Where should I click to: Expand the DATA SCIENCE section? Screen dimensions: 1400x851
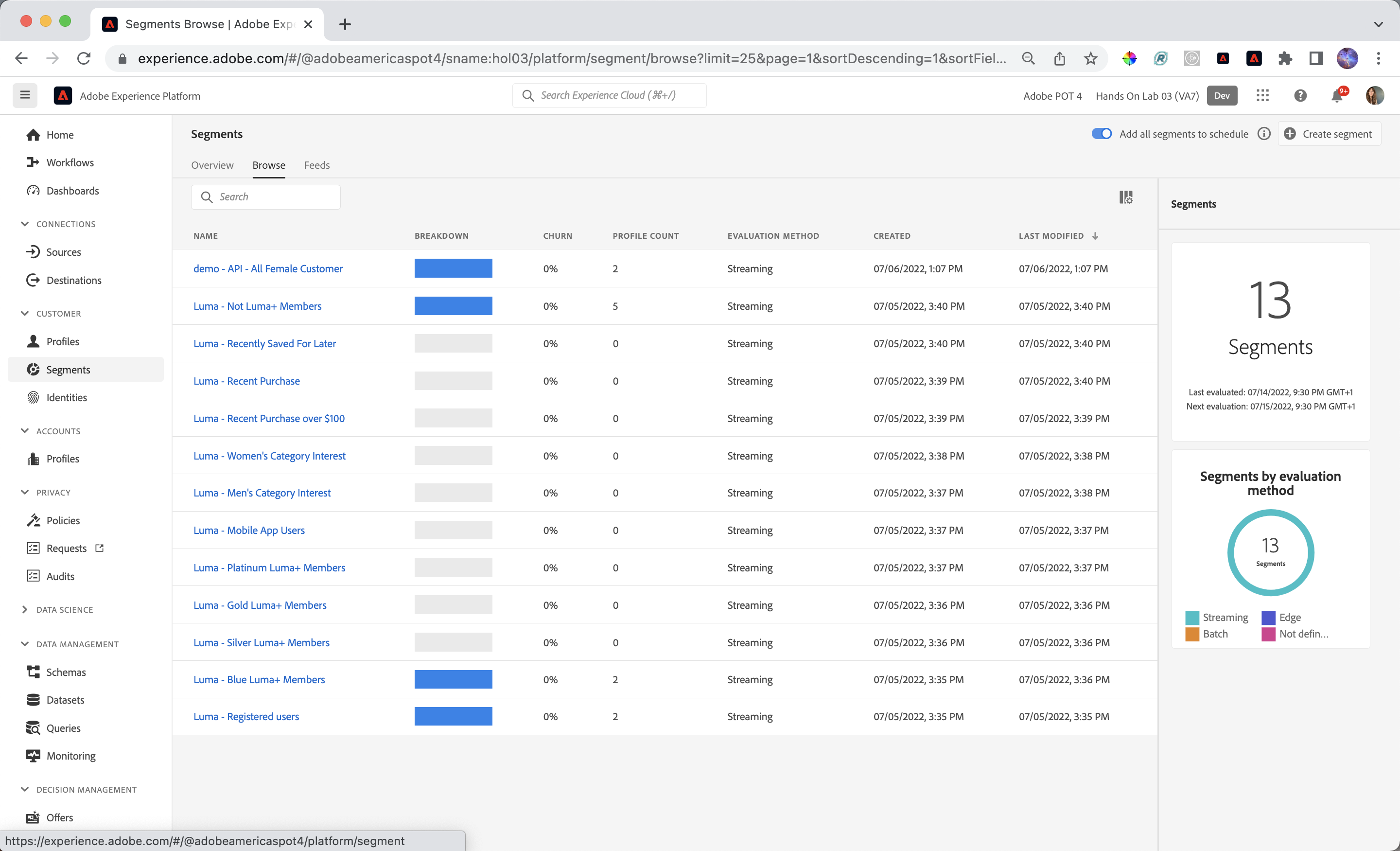(x=25, y=609)
